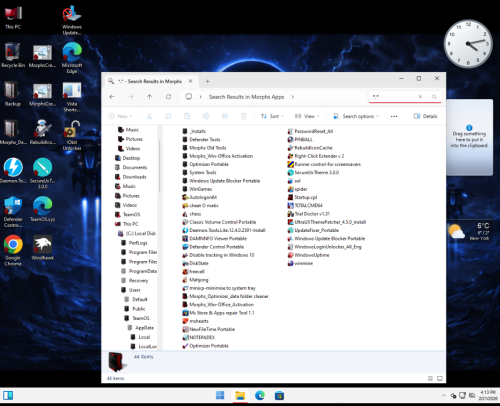Open the Backup desktop icon

coord(13,94)
